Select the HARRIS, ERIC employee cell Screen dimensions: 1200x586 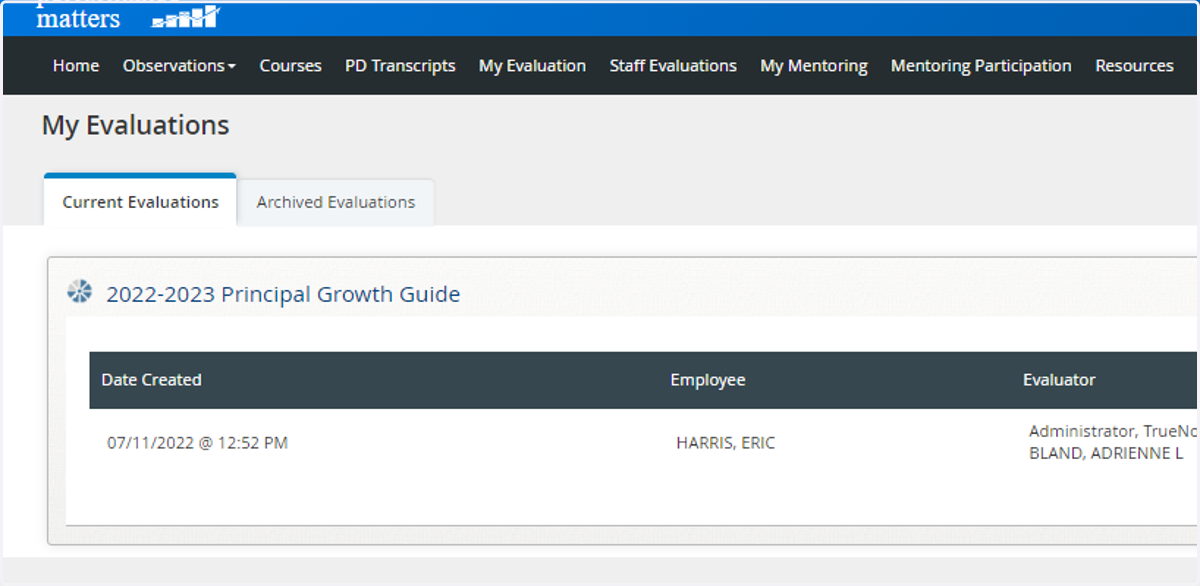point(725,443)
